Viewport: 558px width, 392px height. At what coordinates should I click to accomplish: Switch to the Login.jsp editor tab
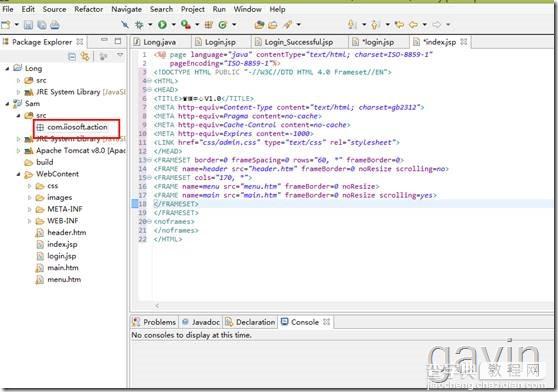point(220,42)
